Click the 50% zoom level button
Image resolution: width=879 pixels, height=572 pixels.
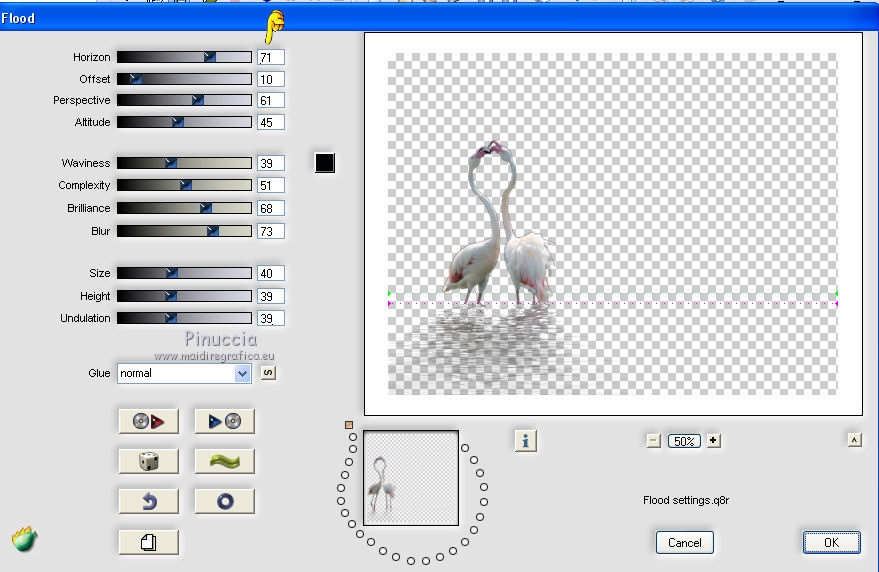(684, 441)
